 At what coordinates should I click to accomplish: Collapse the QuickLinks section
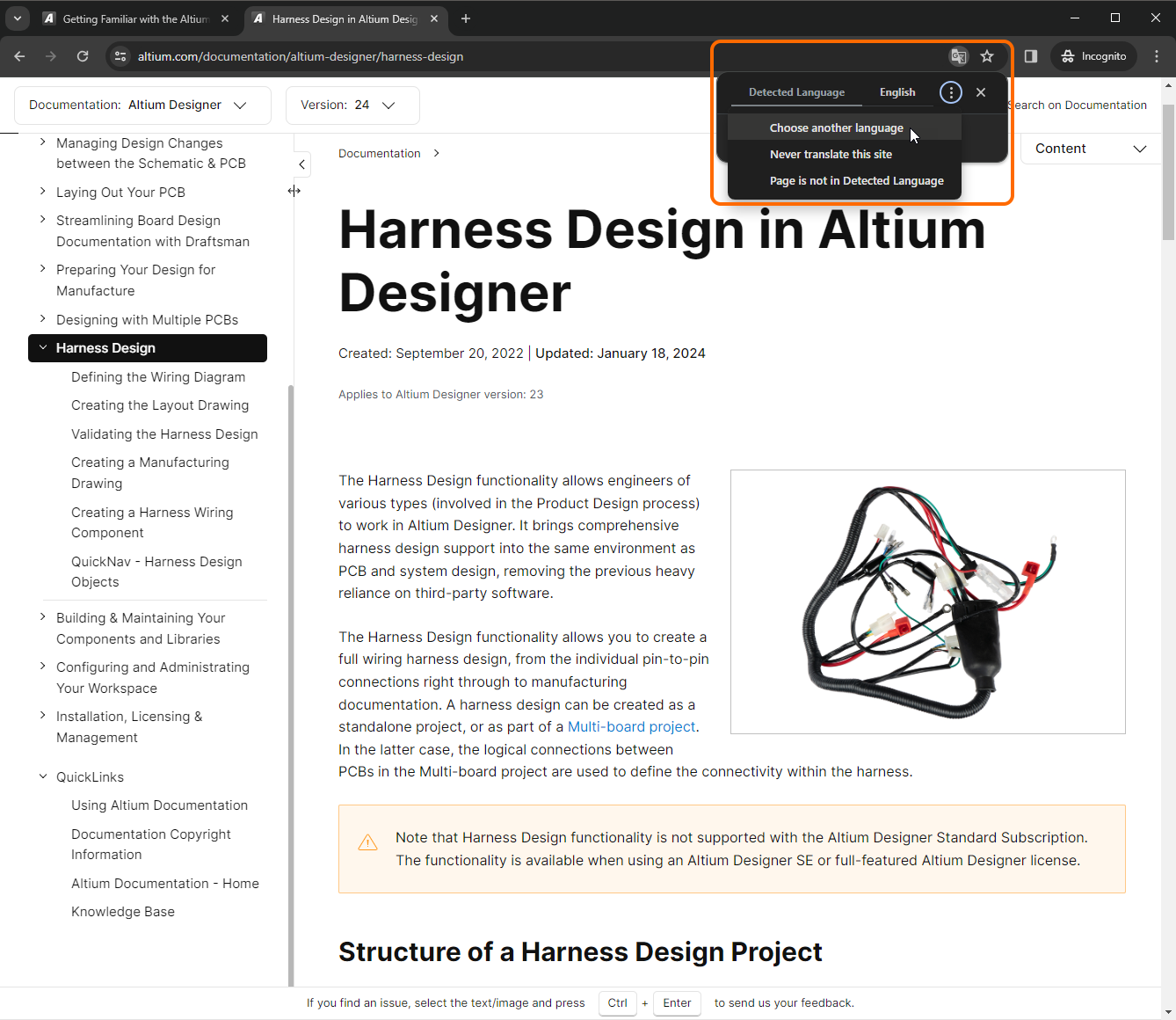(42, 776)
